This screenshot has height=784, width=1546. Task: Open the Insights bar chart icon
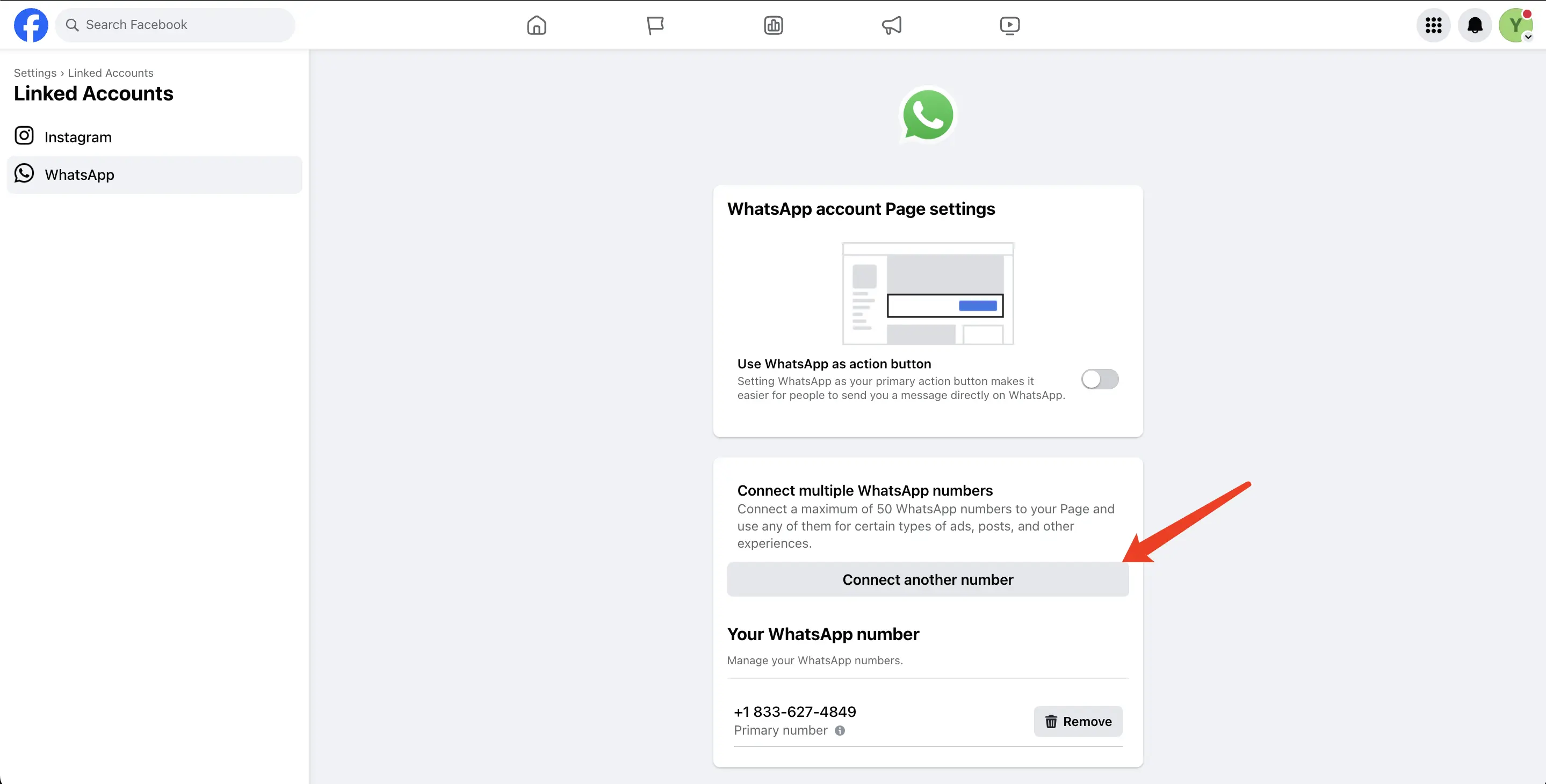pyautogui.click(x=773, y=25)
